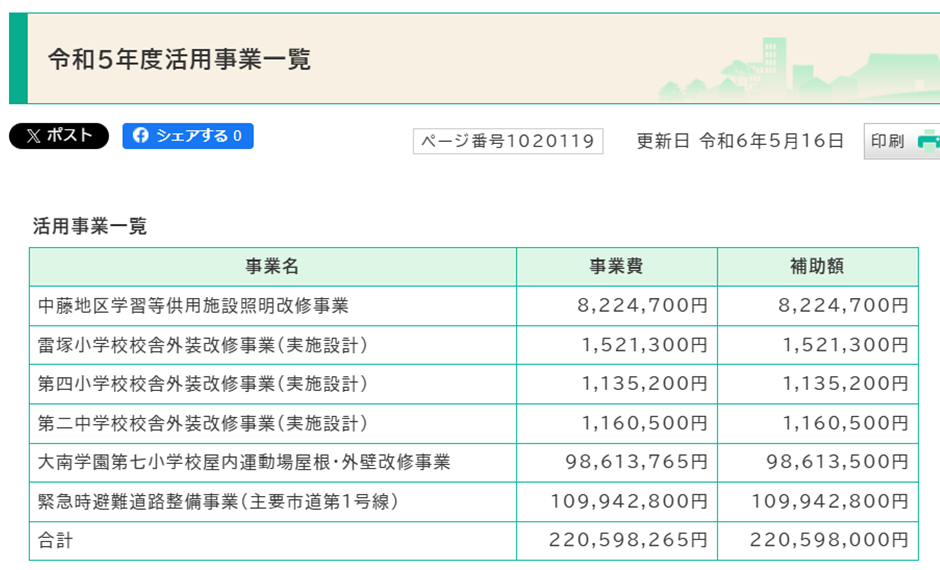Click the ポスト button text
The image size is (940, 570).
click(x=70, y=136)
